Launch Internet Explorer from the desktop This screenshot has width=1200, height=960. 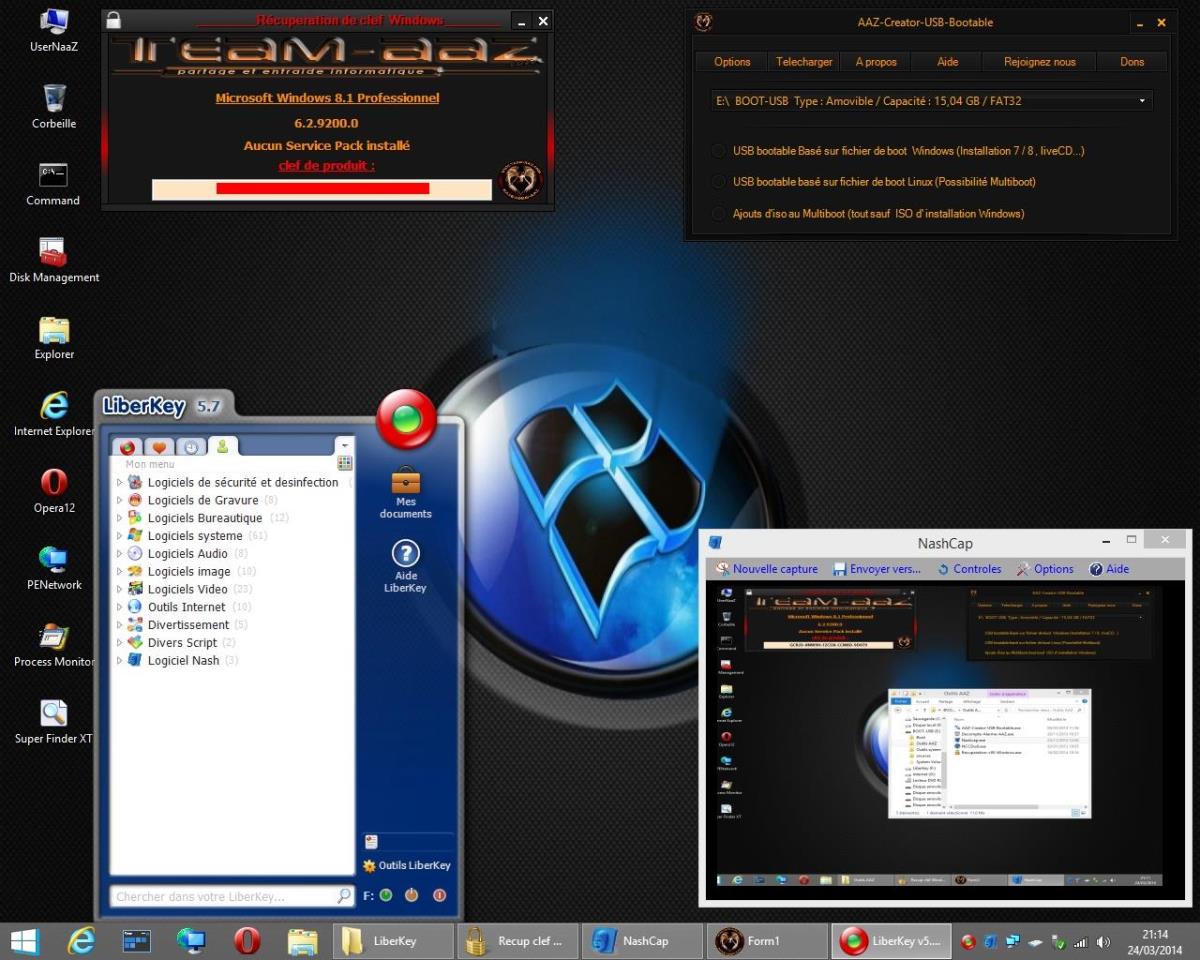point(54,414)
